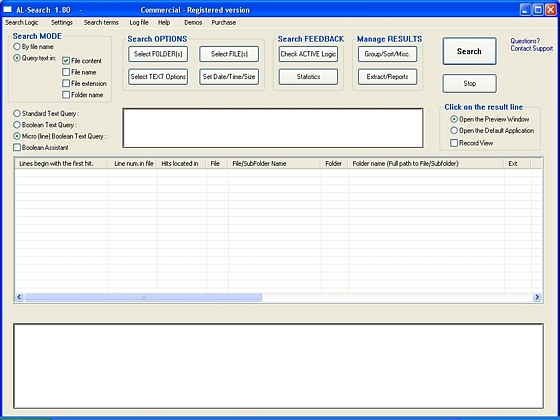Click the lower preview text area
Screen dimensions: 560x420
(x=279, y=366)
